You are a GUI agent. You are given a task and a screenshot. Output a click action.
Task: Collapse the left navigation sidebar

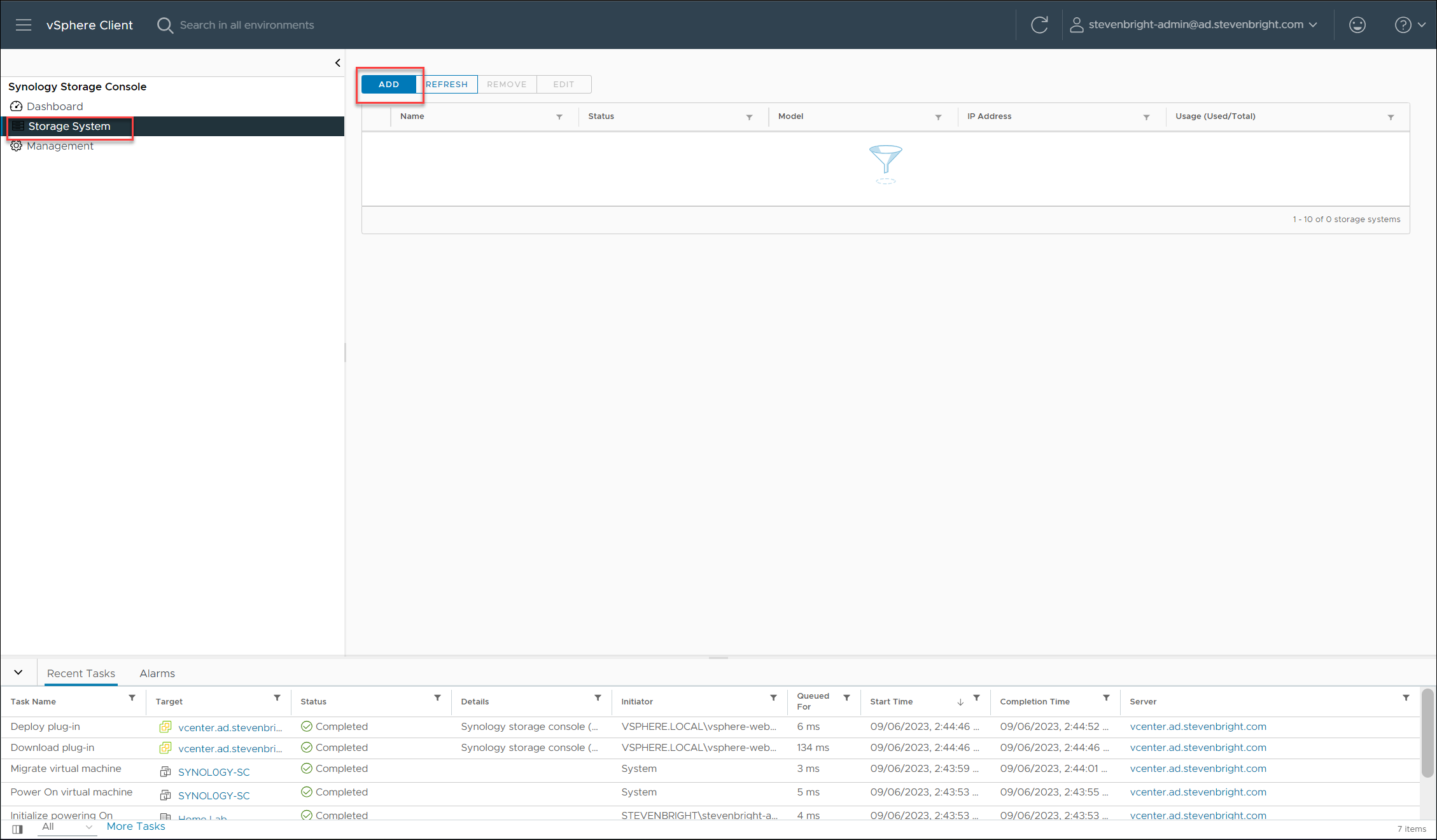click(337, 63)
